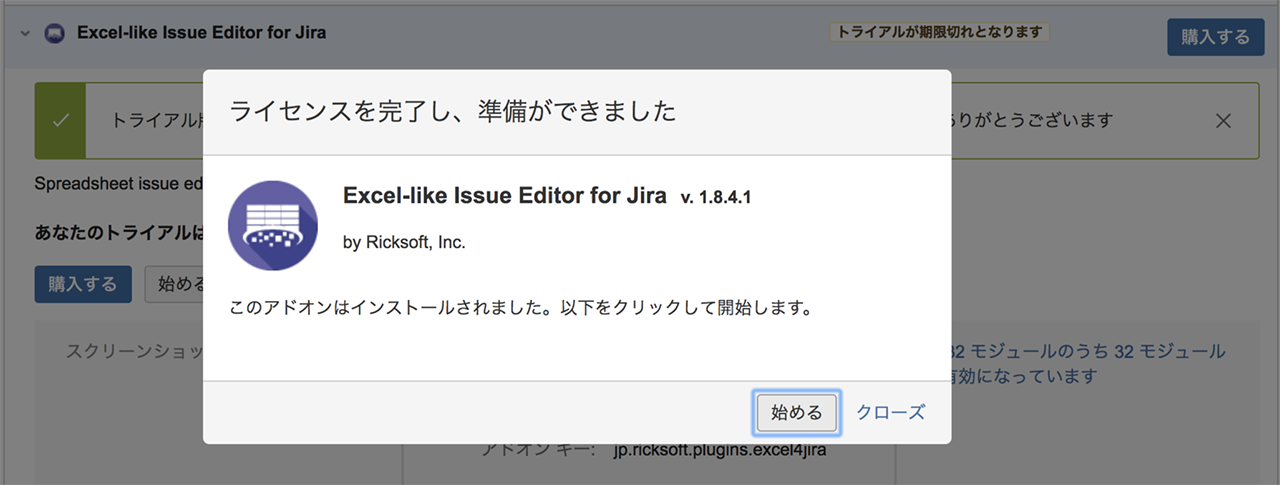The image size is (1280, 485).
Task: Click the dialog title ライセンスを完了し、準備ができました
Action: pos(453,111)
